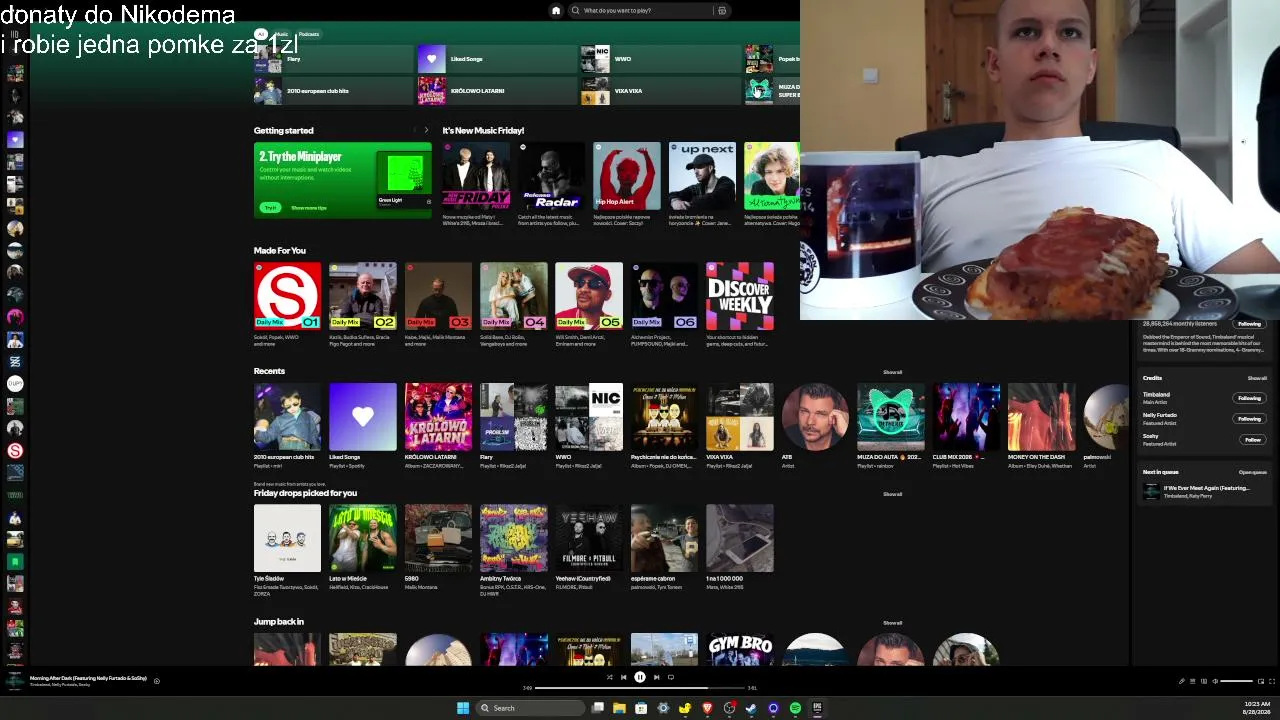Go to Spotify Home via house icon
The height and width of the screenshot is (720, 1280).
[556, 10]
